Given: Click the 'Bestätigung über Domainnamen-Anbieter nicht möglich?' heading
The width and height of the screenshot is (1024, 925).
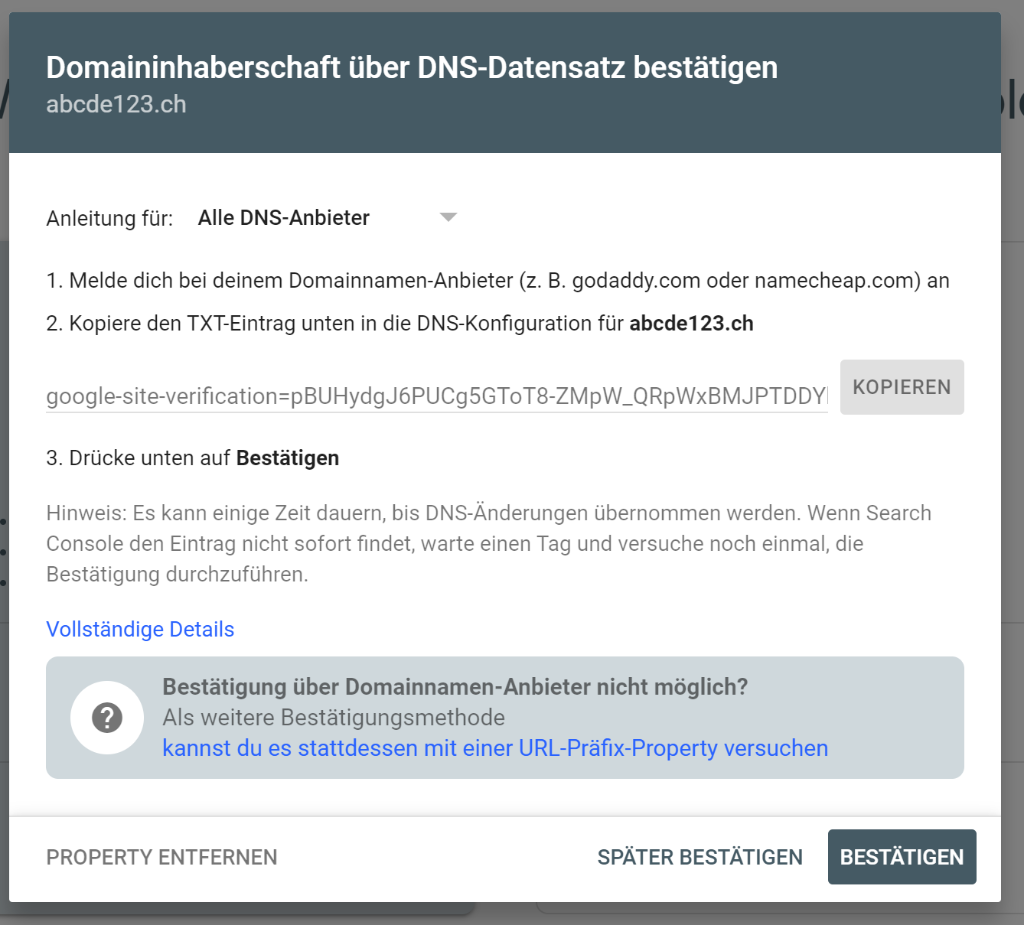Looking at the screenshot, I should [455, 687].
